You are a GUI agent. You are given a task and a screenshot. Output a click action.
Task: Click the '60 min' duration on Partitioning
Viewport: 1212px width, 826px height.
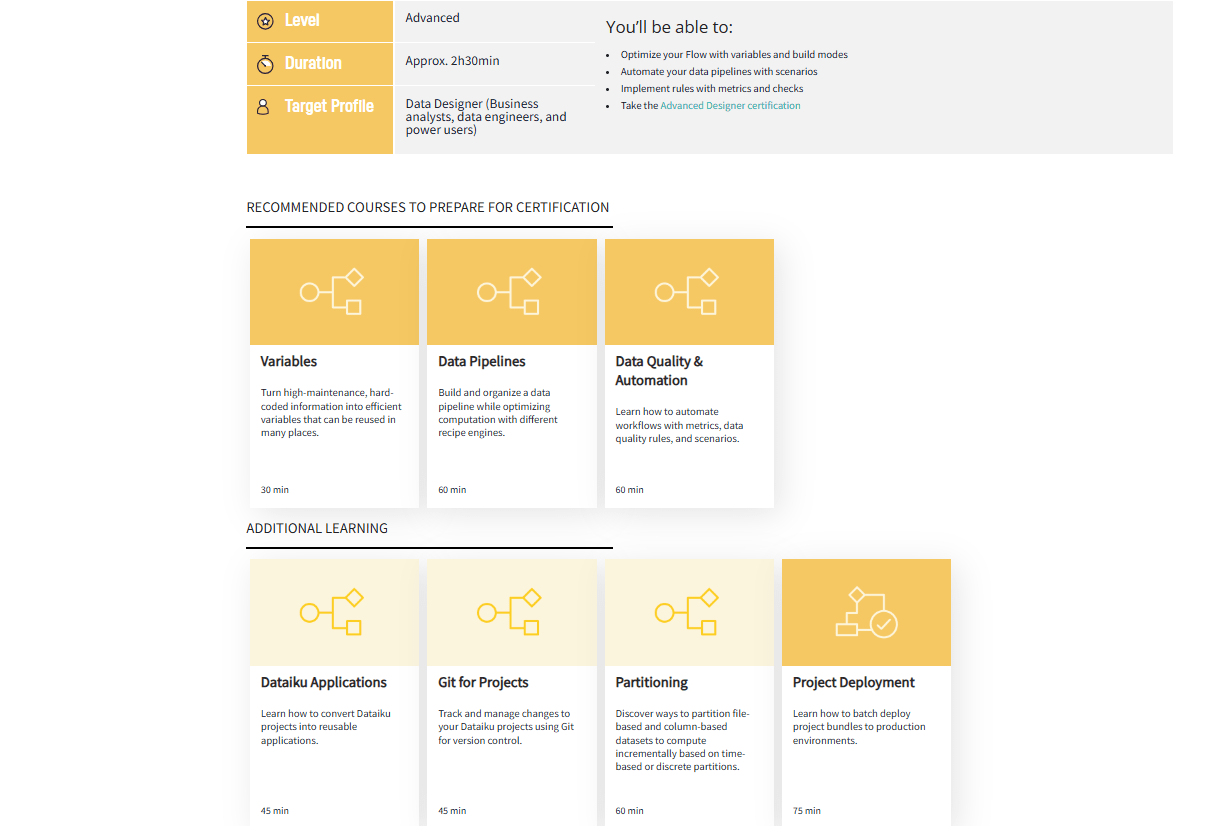[630, 811]
